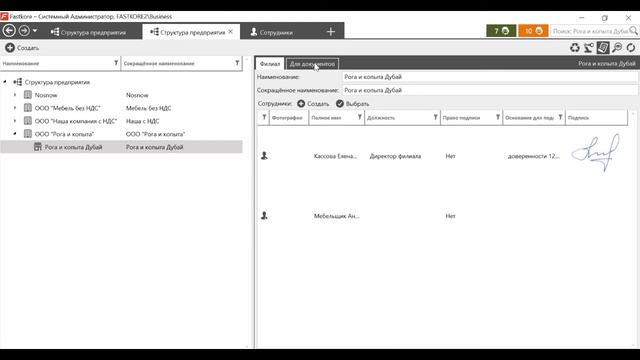This screenshot has width=640, height=360.
Task: Expand ООО "Наша компания с НДС" node
Action: [x=15, y=121]
